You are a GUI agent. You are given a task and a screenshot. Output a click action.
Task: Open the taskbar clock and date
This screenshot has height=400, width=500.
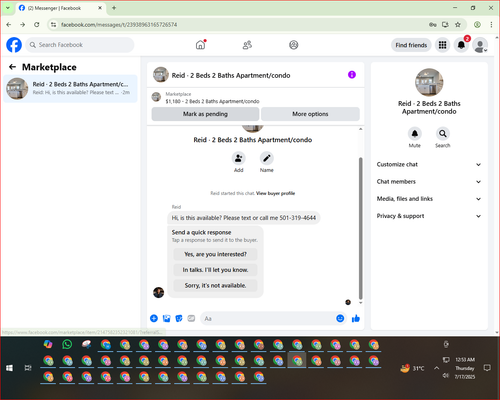coord(465,368)
